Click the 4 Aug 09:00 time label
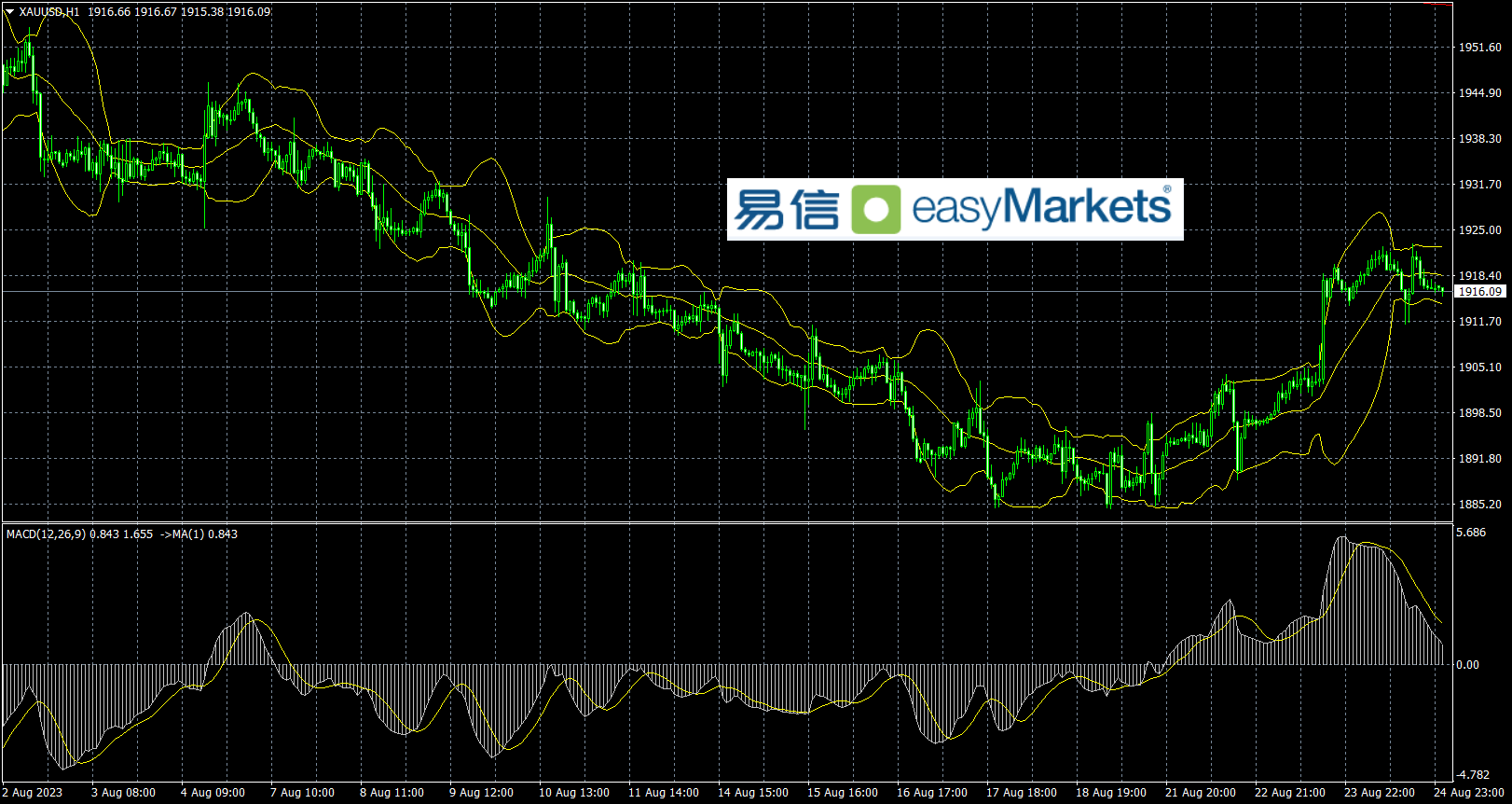Image resolution: width=1512 pixels, height=804 pixels. pos(213,793)
